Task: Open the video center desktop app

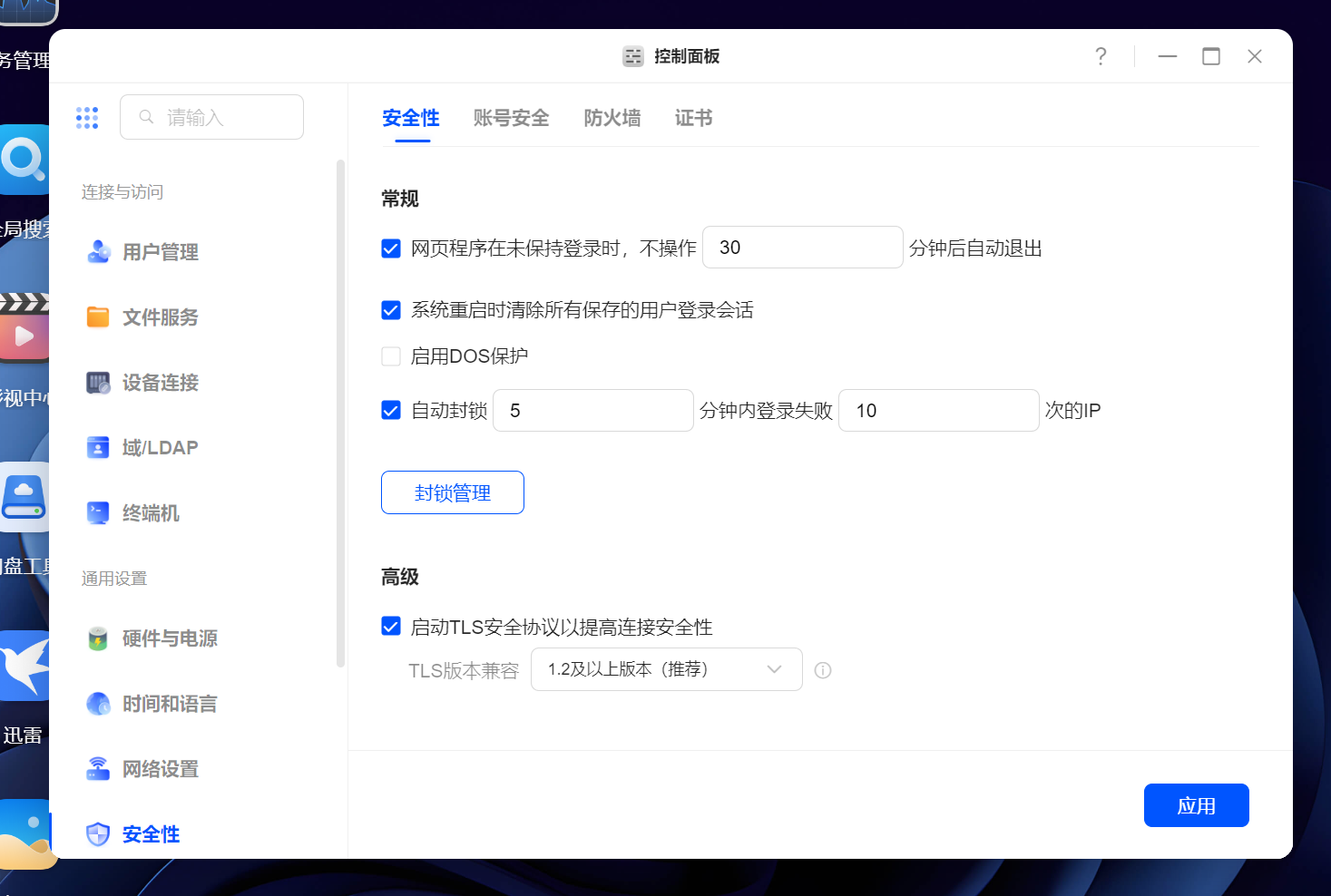Action: pyautogui.click(x=24, y=328)
